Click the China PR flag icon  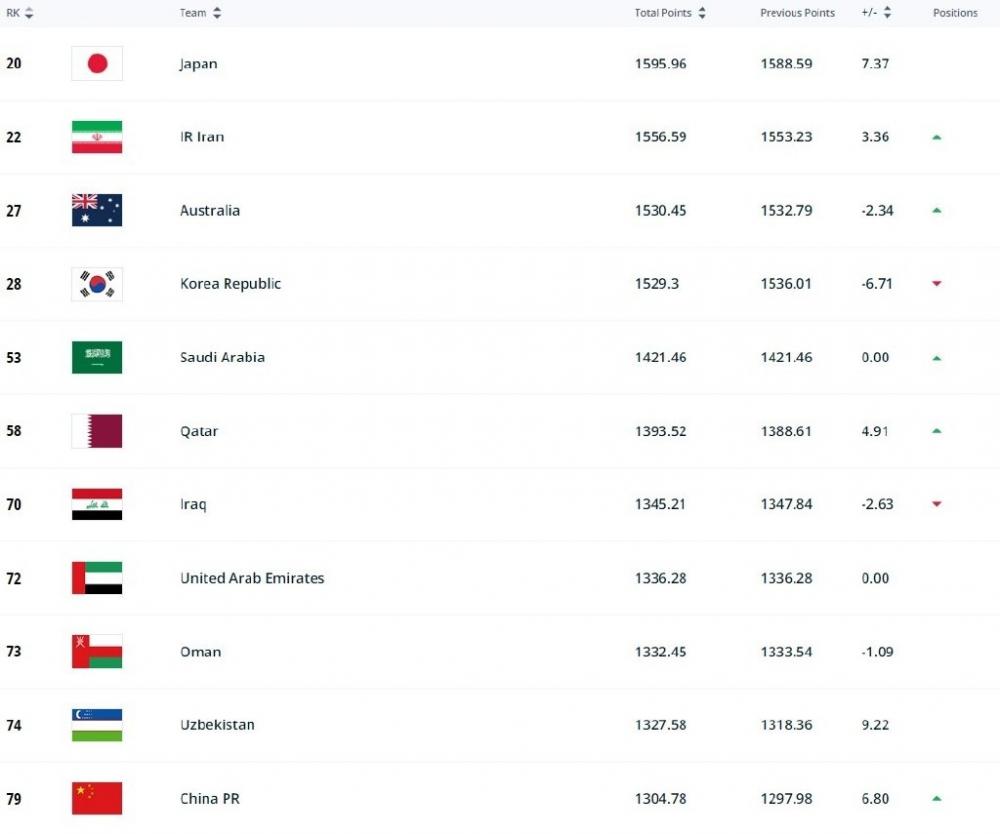pos(97,798)
